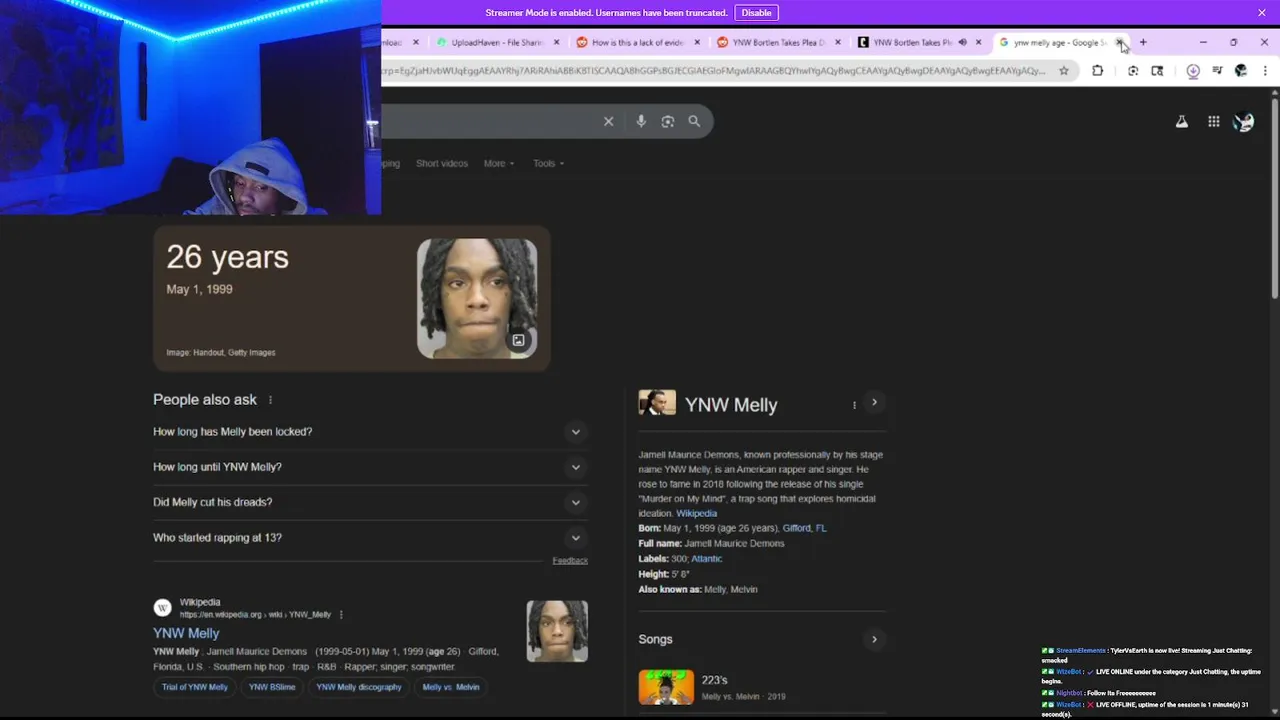Open the Google account avatar
Image resolution: width=1280 pixels, height=720 pixels.
point(1244,122)
